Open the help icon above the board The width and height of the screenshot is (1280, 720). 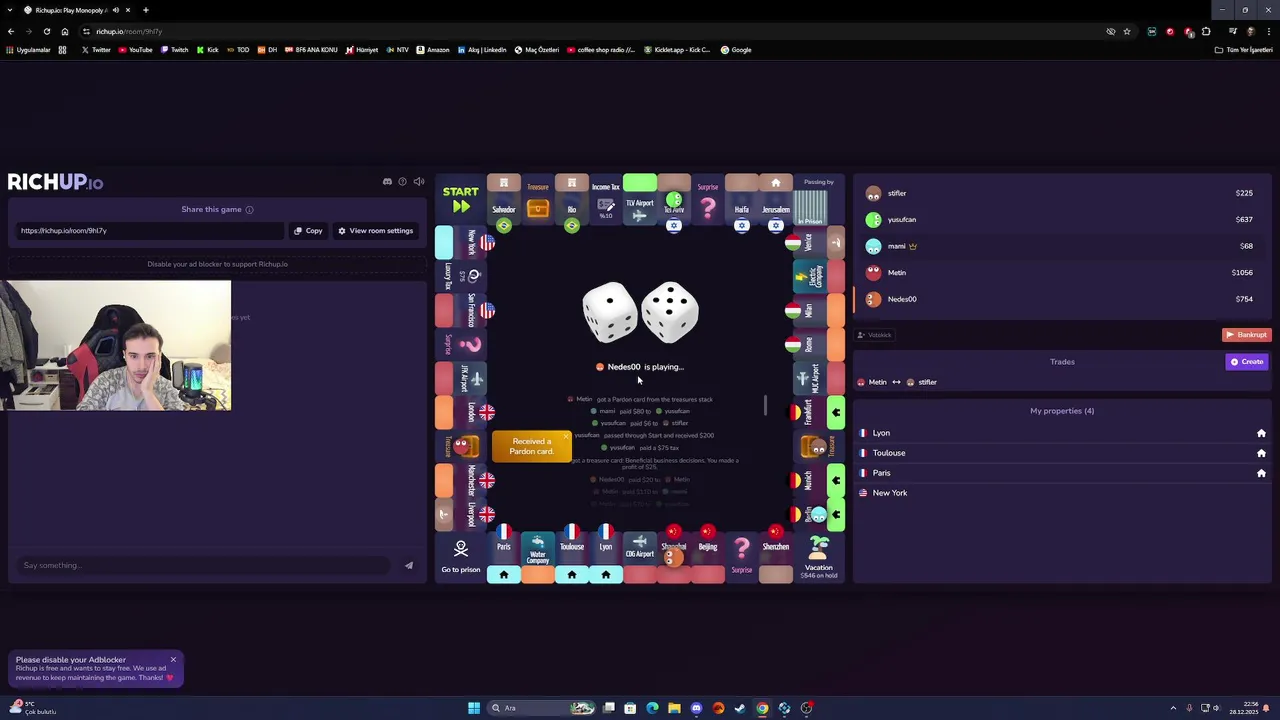[x=403, y=182]
